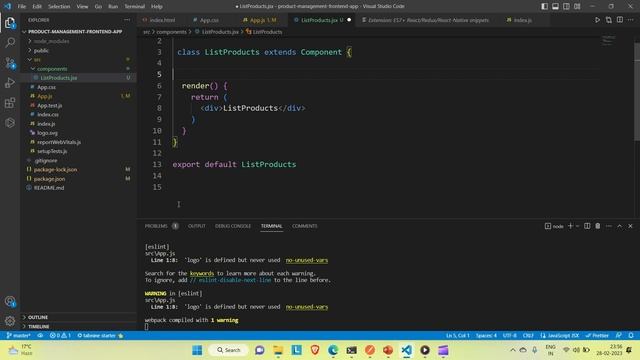Click Prettier status bar item
The image size is (640, 360).
coord(597,336)
